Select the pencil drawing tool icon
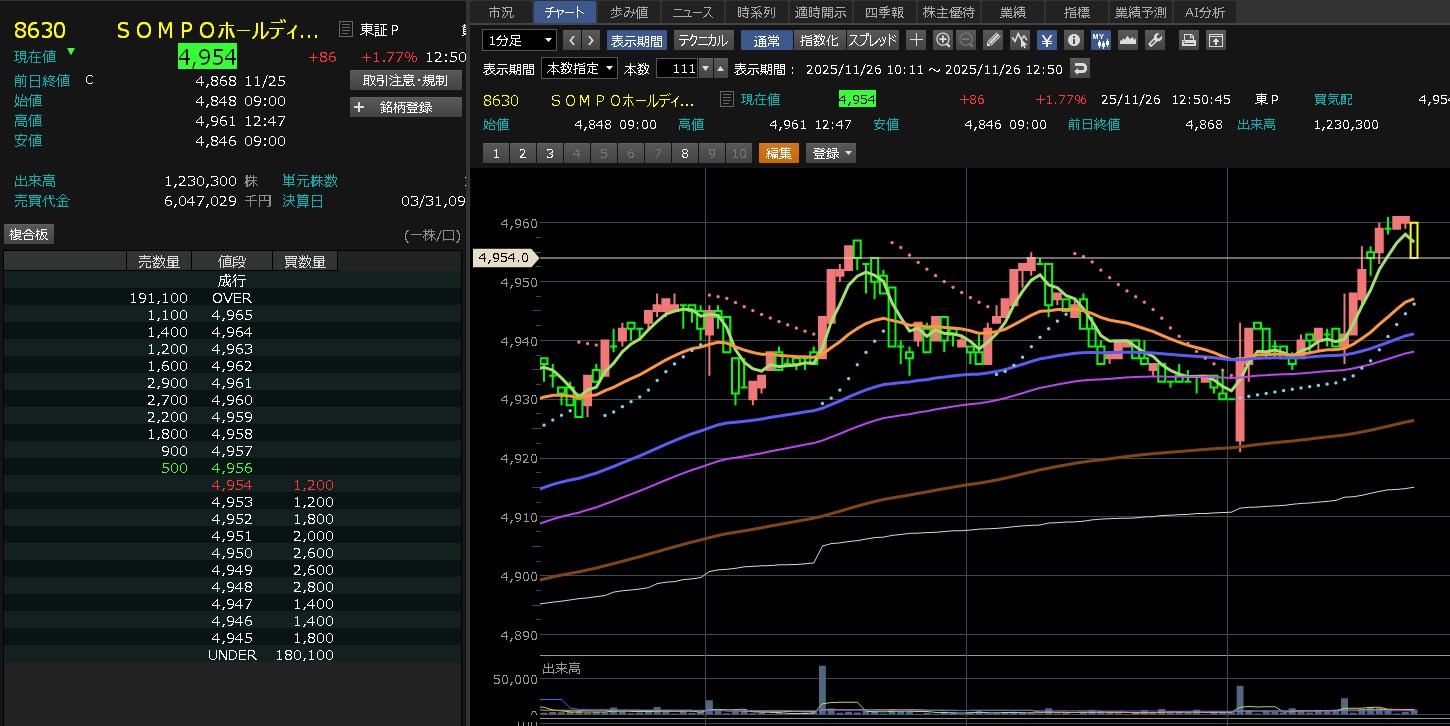 pos(993,40)
